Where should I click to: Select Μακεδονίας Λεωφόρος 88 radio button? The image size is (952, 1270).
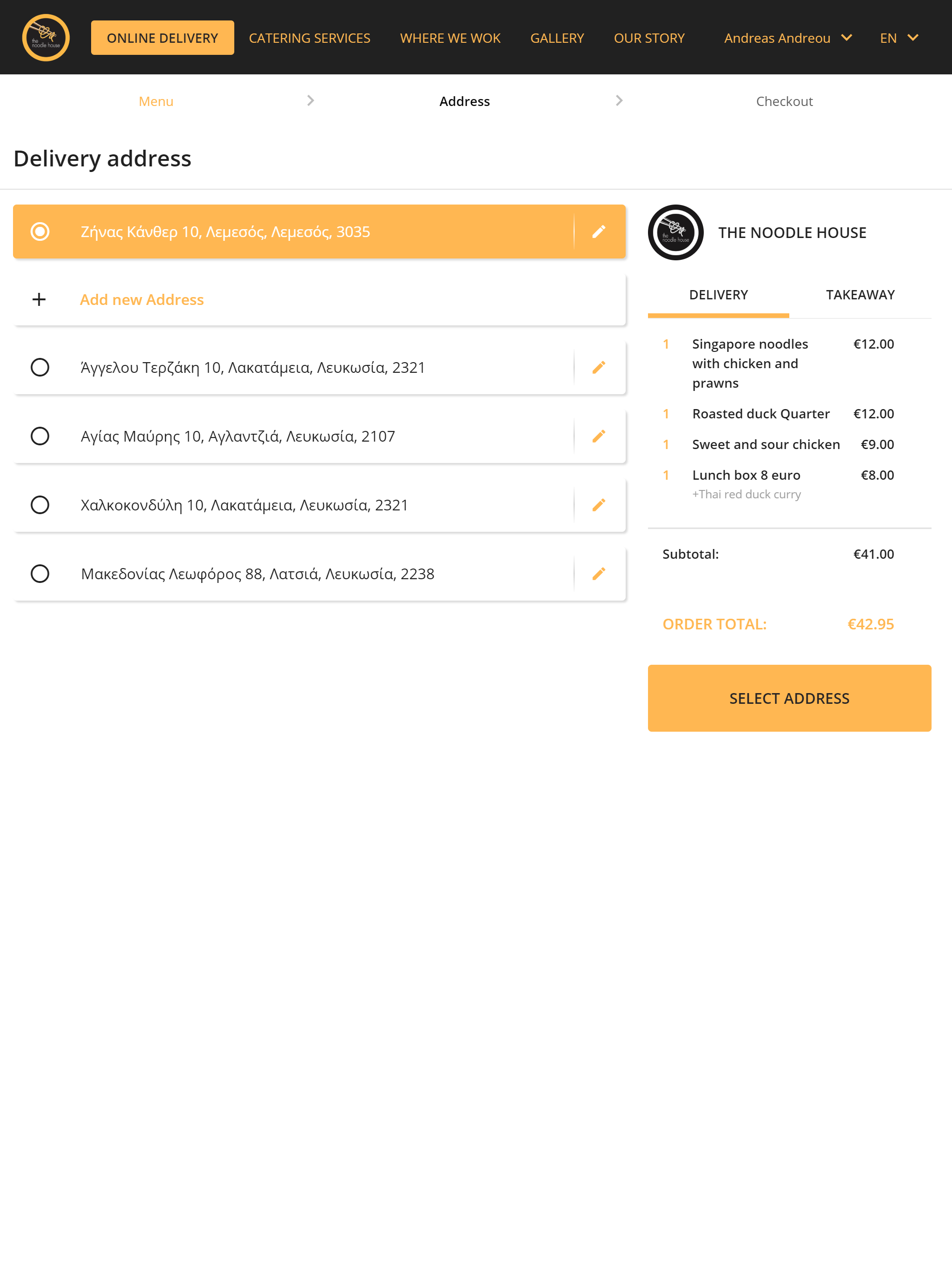(40, 574)
